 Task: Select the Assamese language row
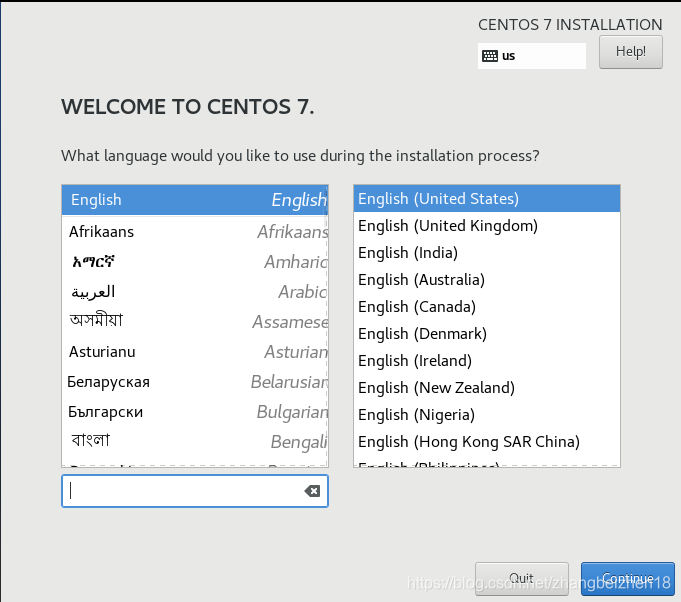(x=195, y=322)
